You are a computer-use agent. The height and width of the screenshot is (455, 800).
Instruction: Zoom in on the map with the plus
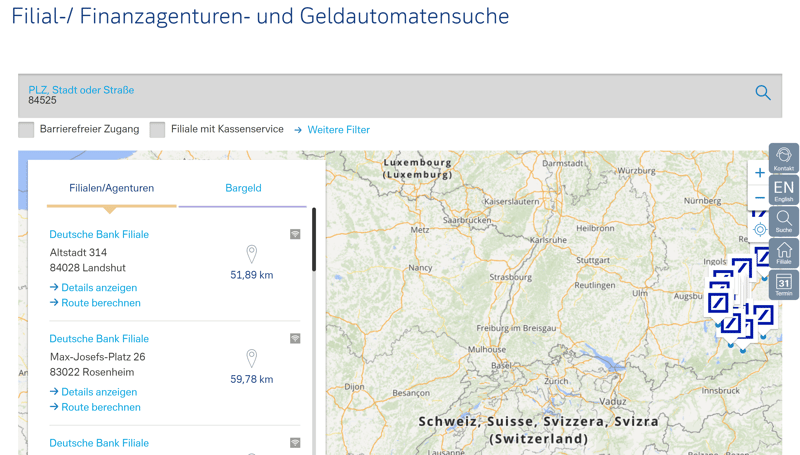pos(759,173)
